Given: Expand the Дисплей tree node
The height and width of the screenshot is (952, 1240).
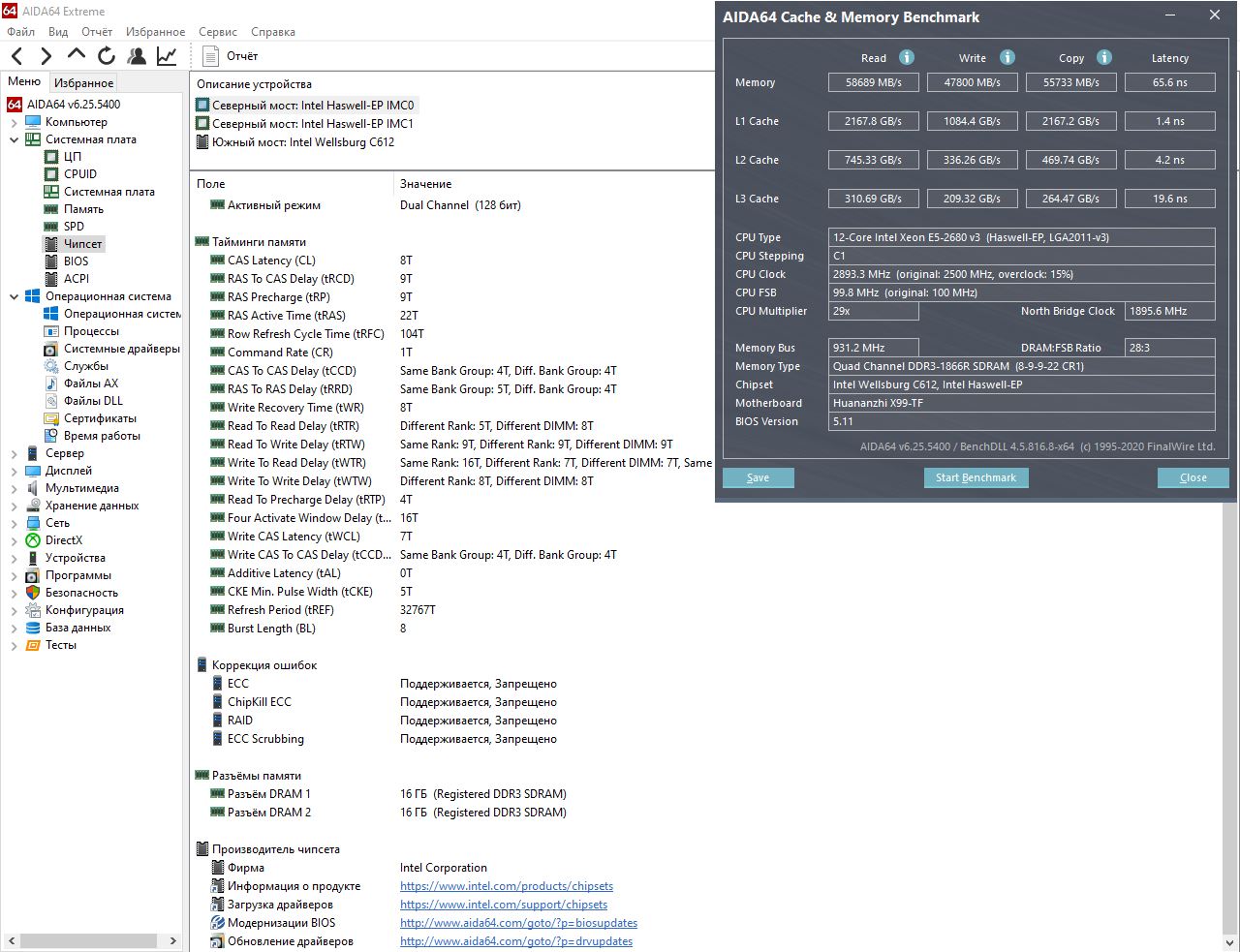Looking at the screenshot, I should click(x=14, y=471).
